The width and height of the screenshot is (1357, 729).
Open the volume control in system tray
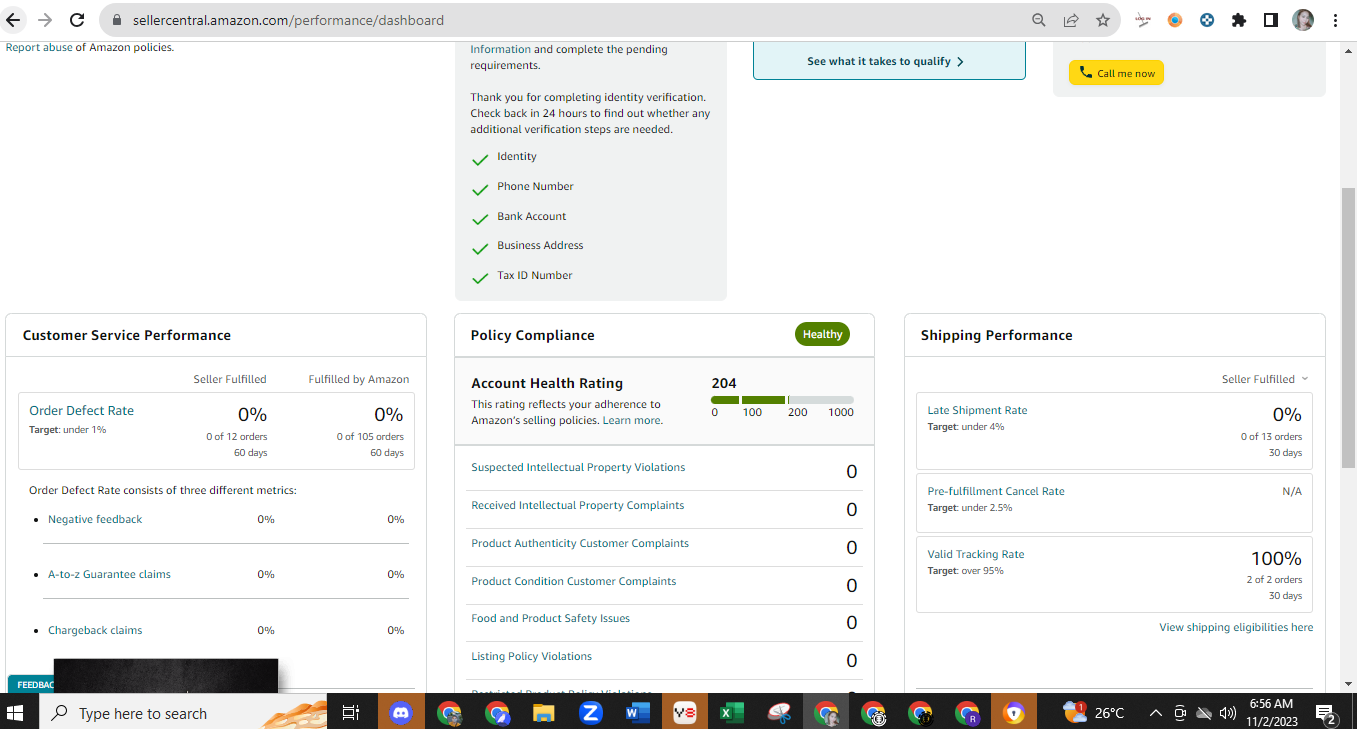click(x=1228, y=713)
